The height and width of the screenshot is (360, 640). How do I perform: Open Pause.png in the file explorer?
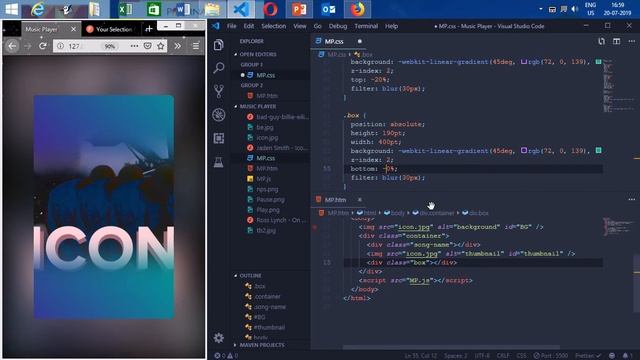[x=270, y=200]
